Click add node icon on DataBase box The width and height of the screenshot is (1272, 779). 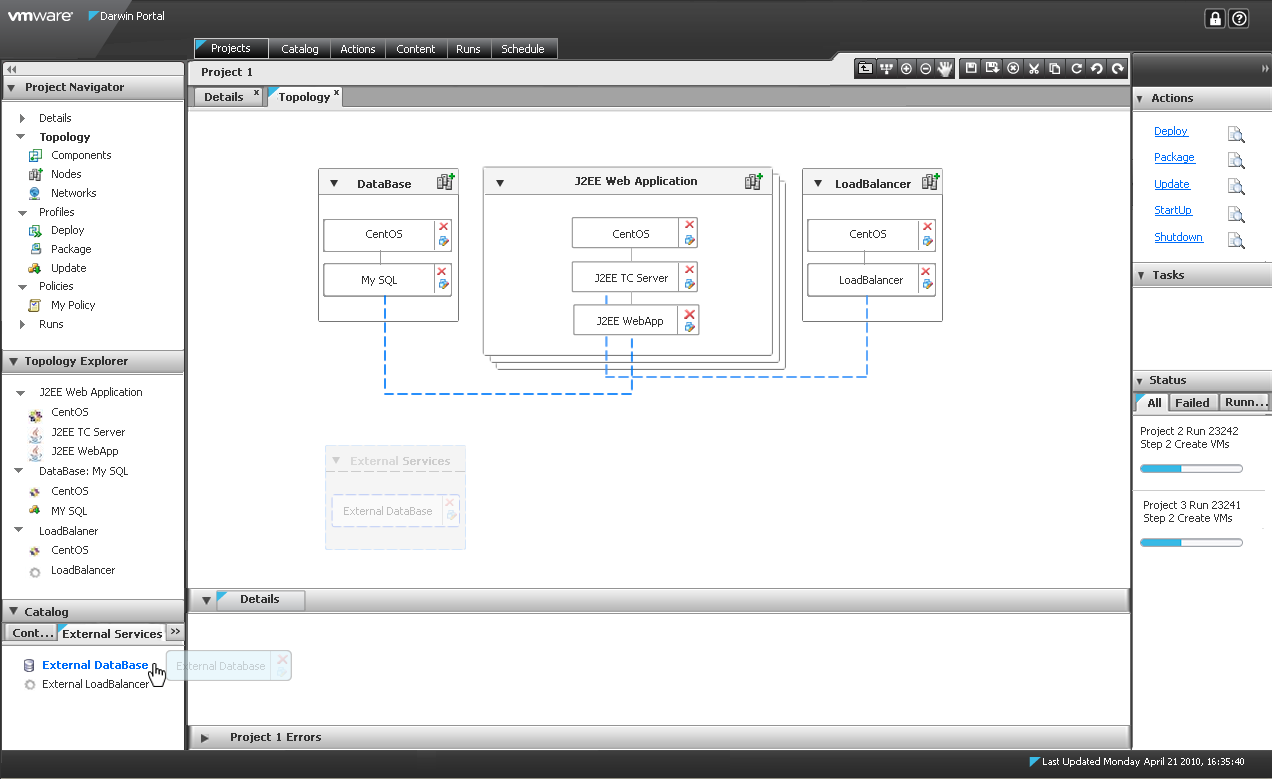pos(445,182)
